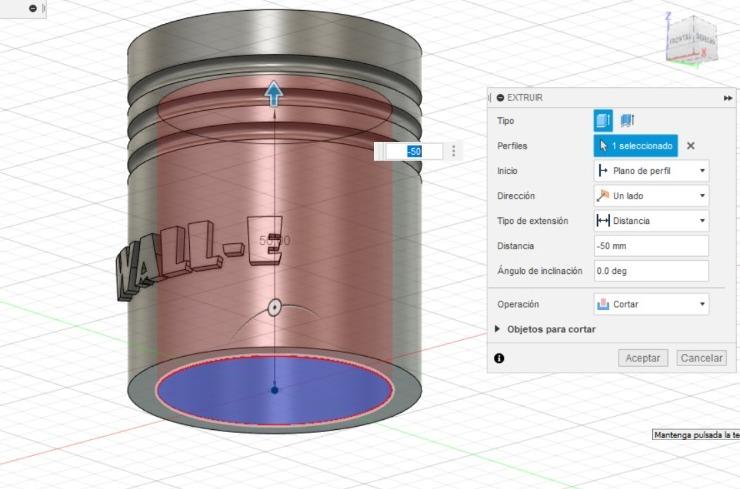
Task: Click the info icon in Extruir dialog
Action: click(x=499, y=358)
